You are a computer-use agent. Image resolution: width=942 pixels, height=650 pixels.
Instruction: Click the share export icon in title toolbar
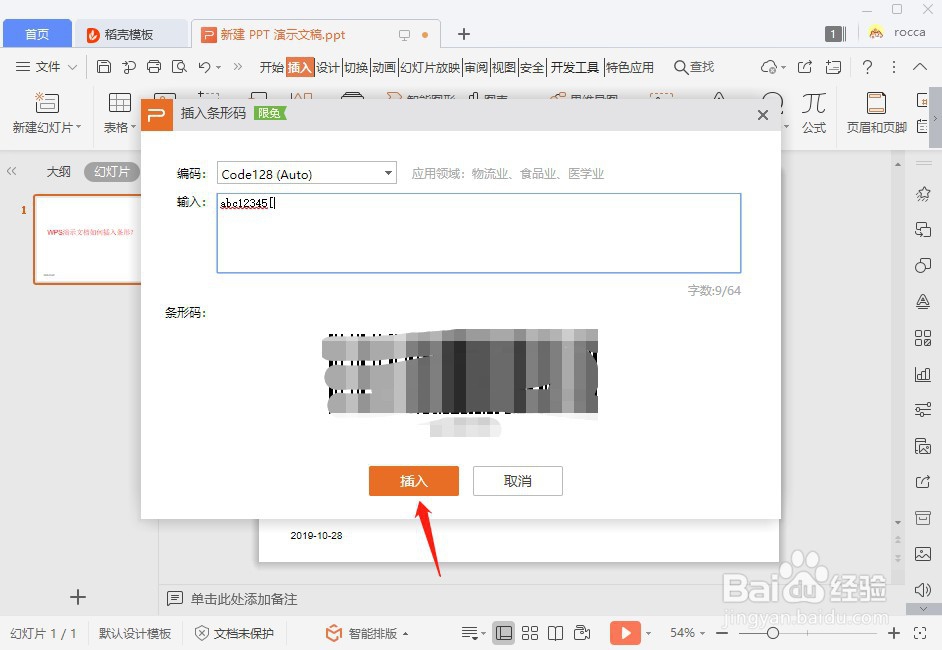pyautogui.click(x=805, y=67)
